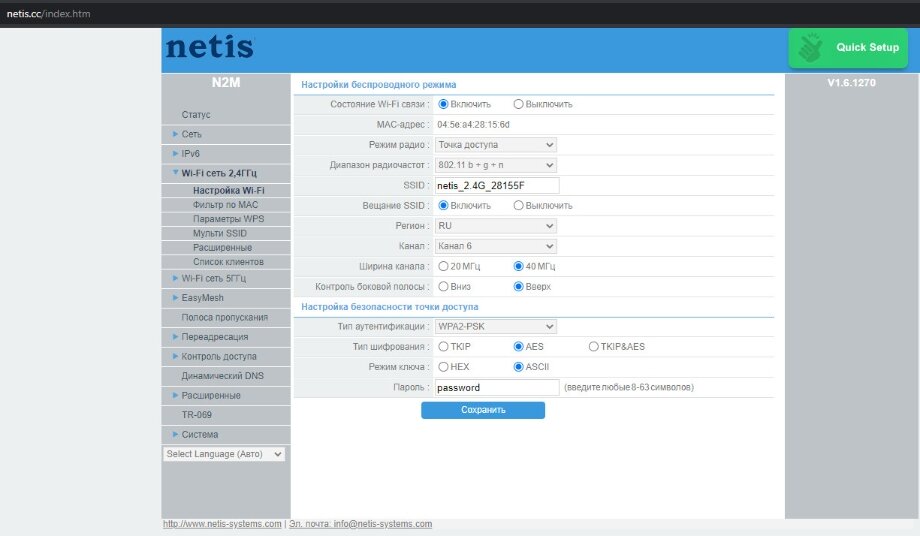Expand Контроль доступа menu section
The image size is (920, 536).
226,357
